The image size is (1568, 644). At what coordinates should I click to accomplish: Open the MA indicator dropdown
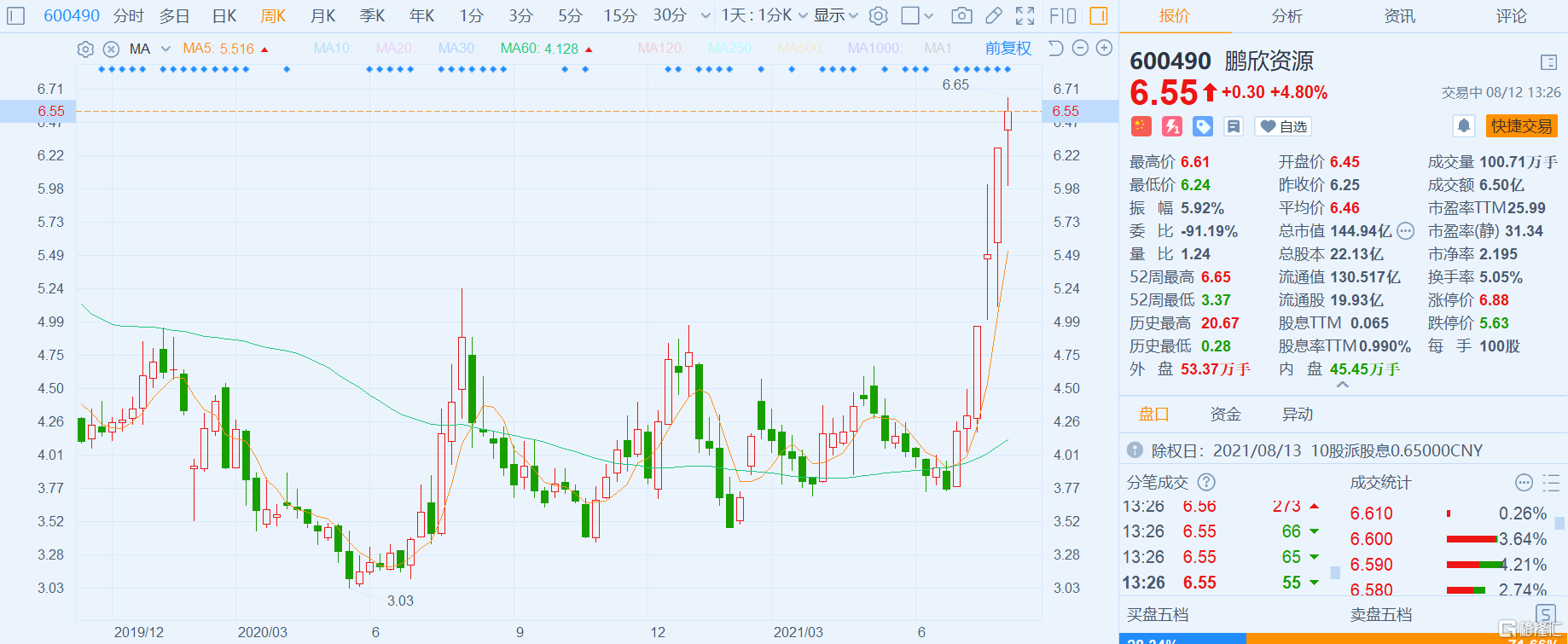pos(166,49)
